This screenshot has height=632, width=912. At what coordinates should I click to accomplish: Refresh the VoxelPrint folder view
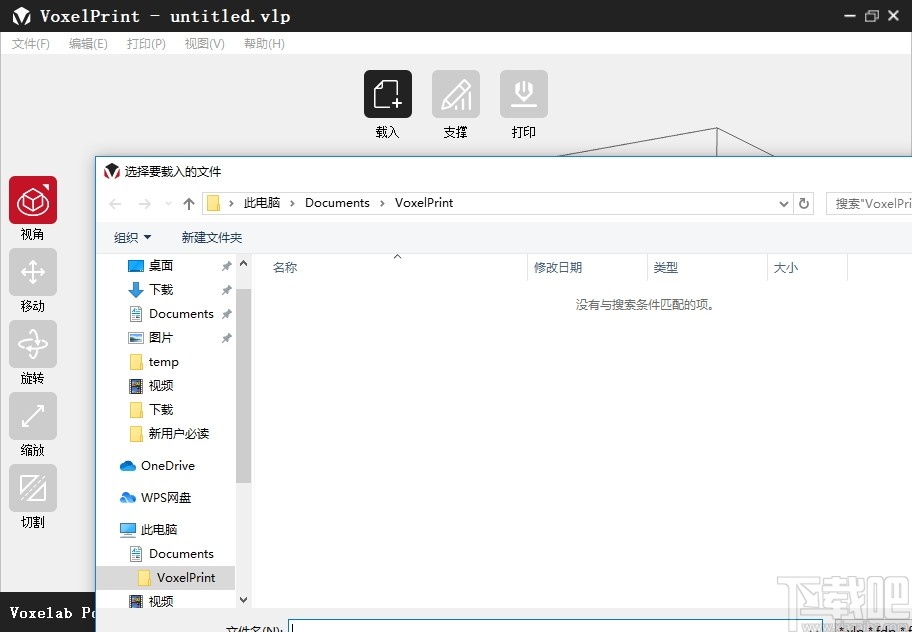(x=804, y=203)
